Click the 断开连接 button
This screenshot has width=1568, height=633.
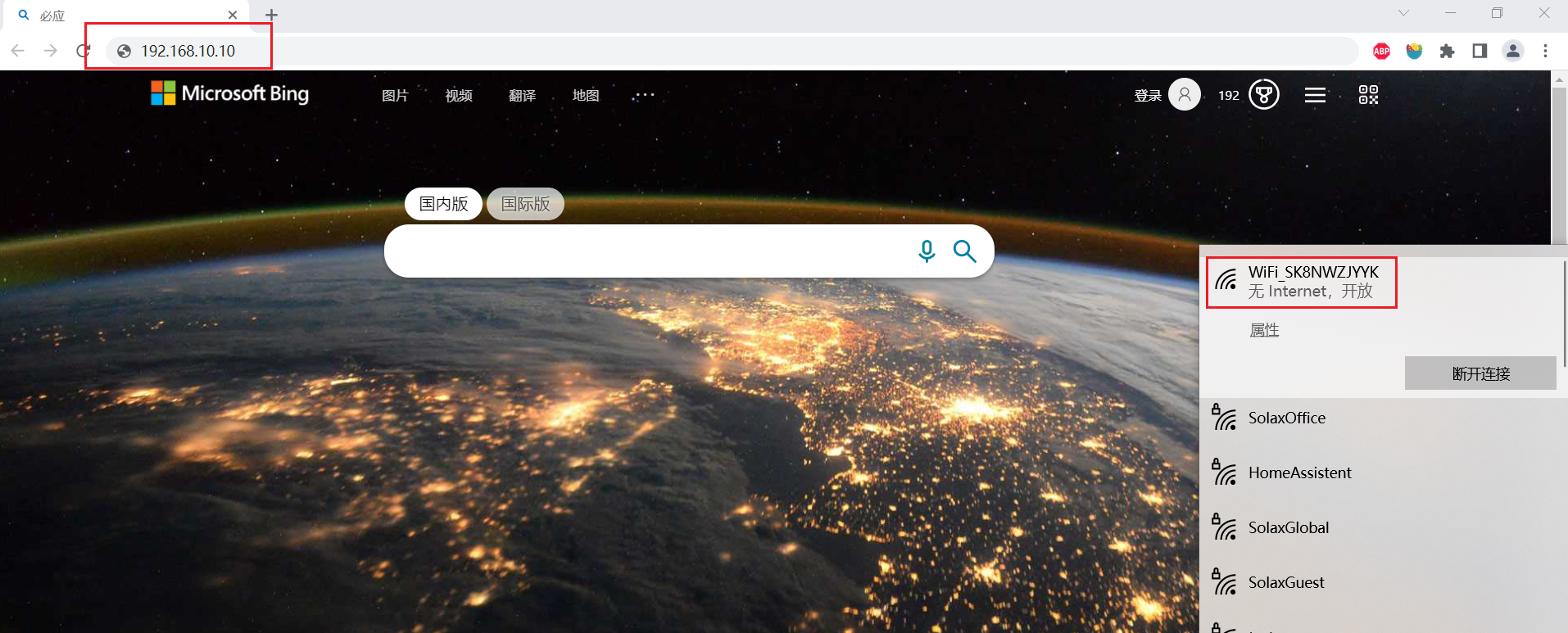[1480, 373]
